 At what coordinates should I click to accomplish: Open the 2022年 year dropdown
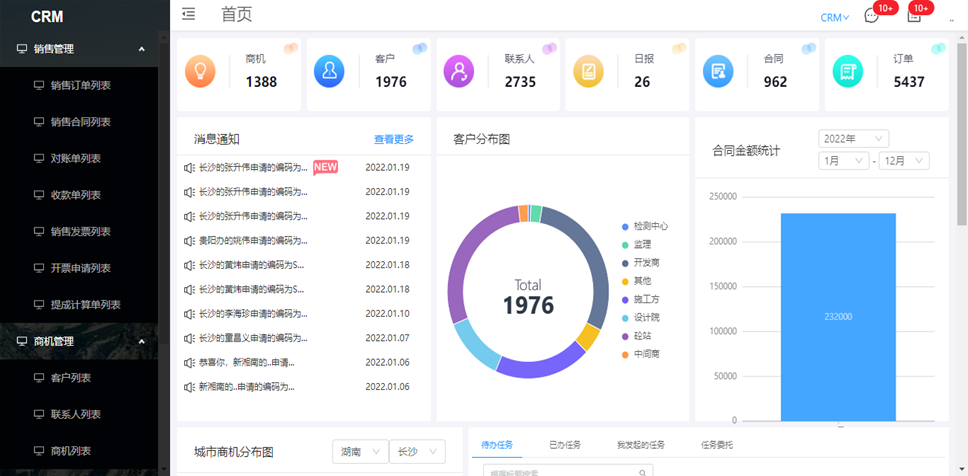coord(853,138)
